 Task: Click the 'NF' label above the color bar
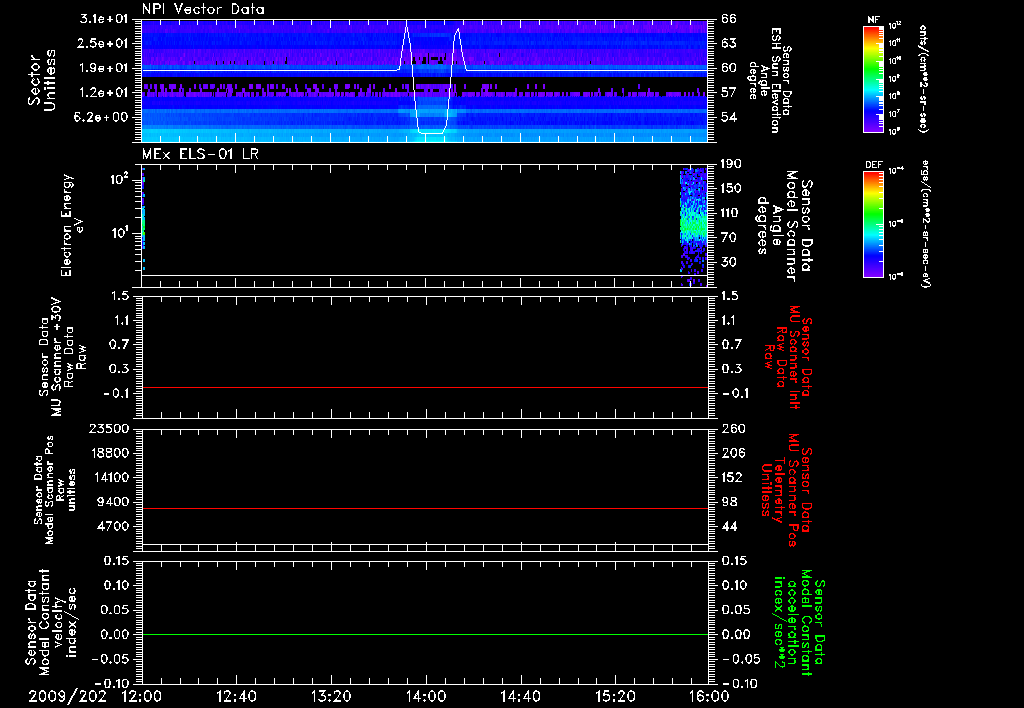point(873,20)
